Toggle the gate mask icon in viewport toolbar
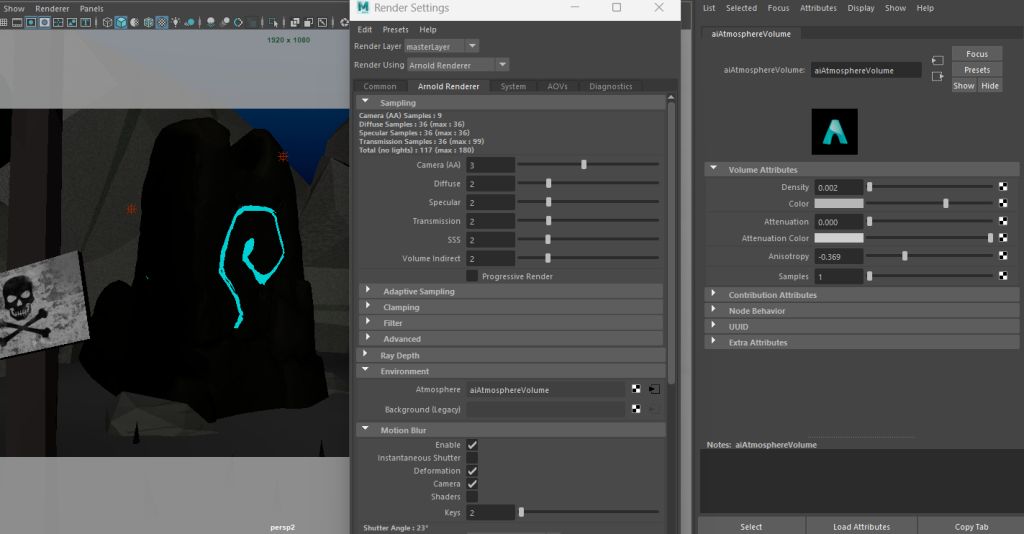This screenshot has height=534, width=1024. pyautogui.click(x=44, y=22)
